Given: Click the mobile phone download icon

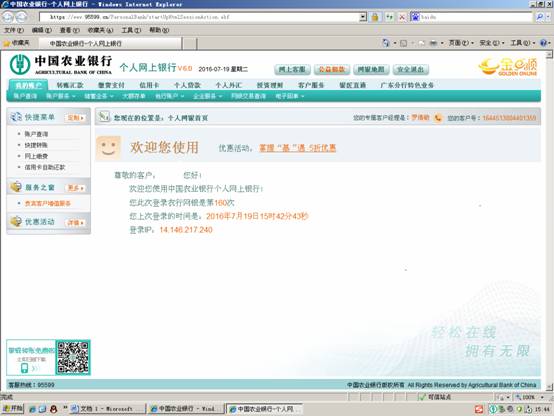Looking at the screenshot, I should [24, 368].
